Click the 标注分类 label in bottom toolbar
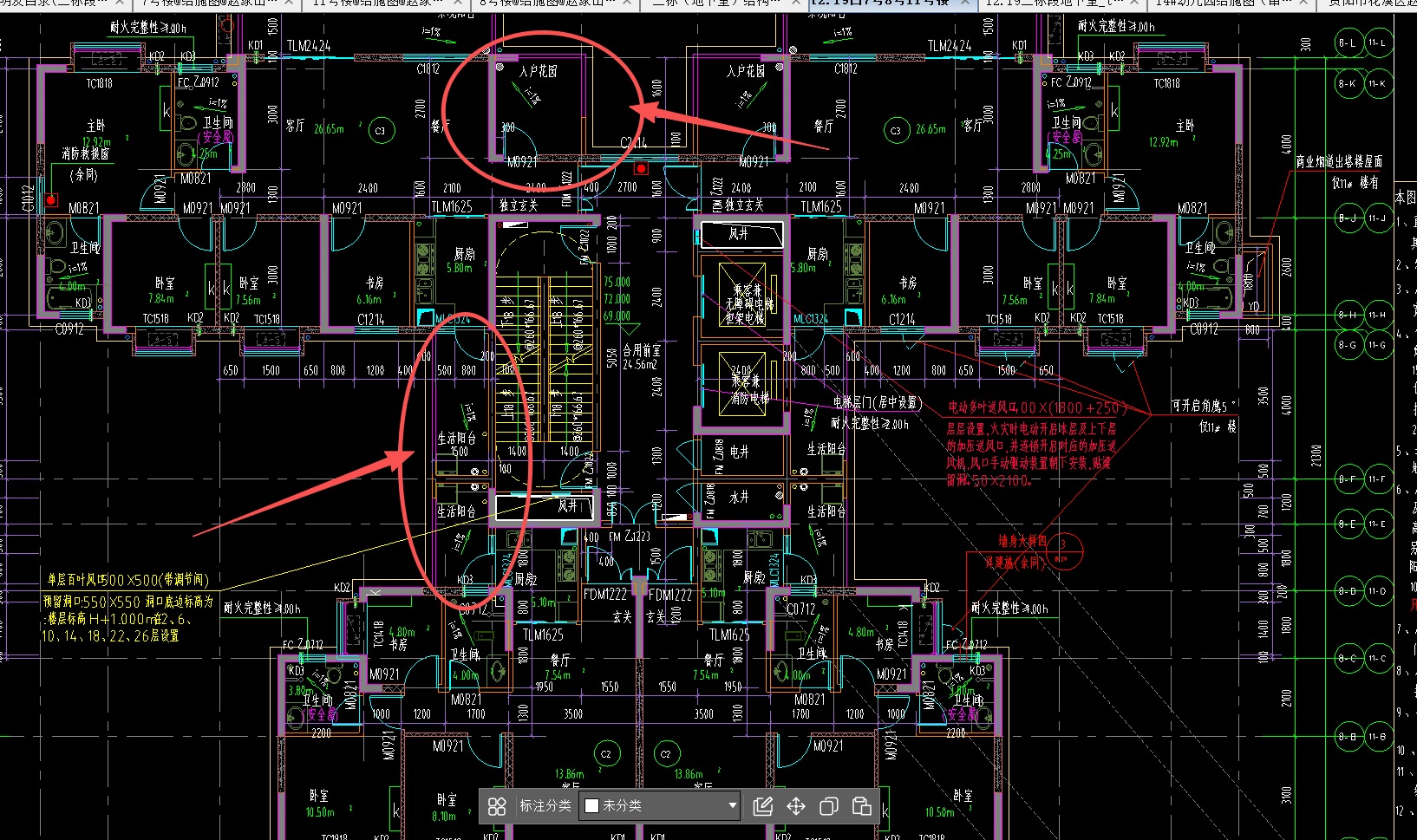This screenshot has height=840, width=1417. tap(545, 806)
